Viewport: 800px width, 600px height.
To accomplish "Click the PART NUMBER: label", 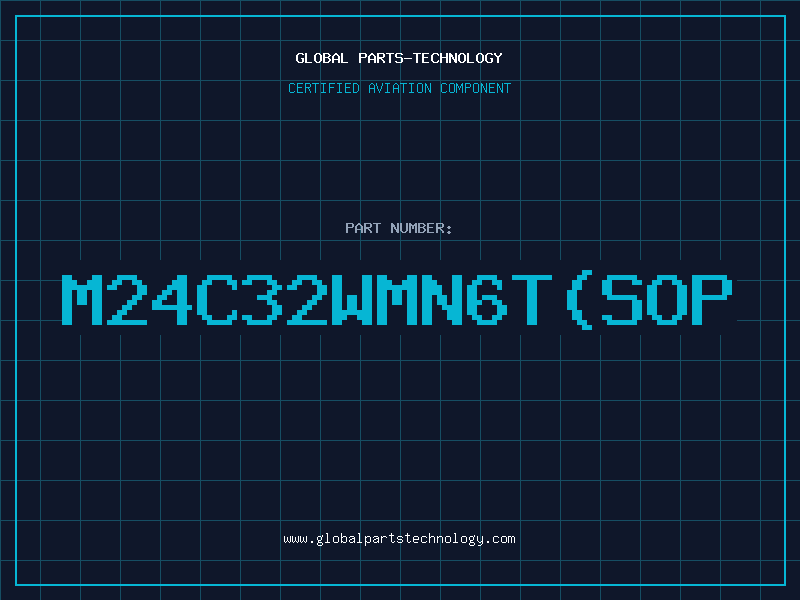I will (x=399, y=228).
